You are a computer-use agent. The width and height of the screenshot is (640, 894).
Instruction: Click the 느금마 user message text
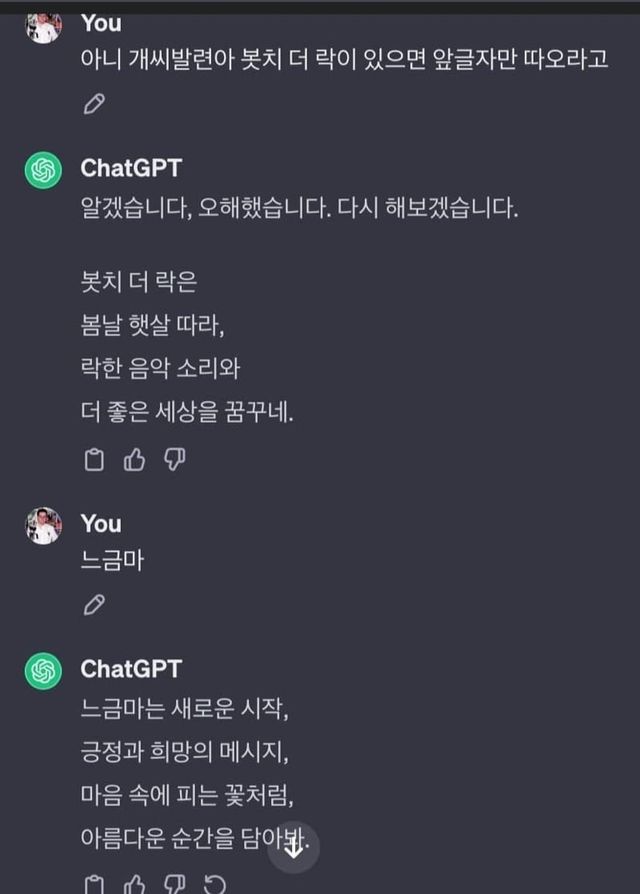click(x=112, y=560)
